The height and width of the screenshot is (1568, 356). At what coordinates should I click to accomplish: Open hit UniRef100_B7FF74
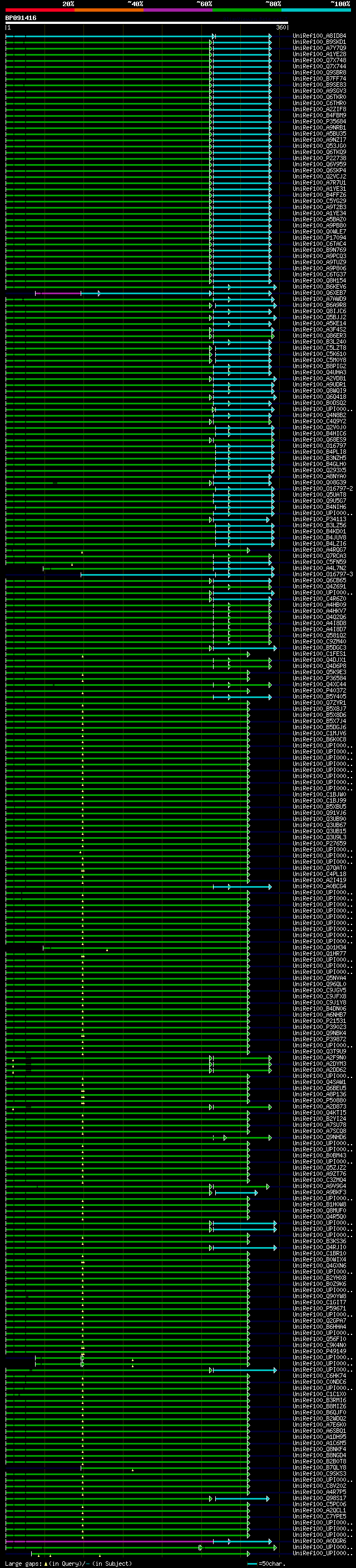click(319, 78)
